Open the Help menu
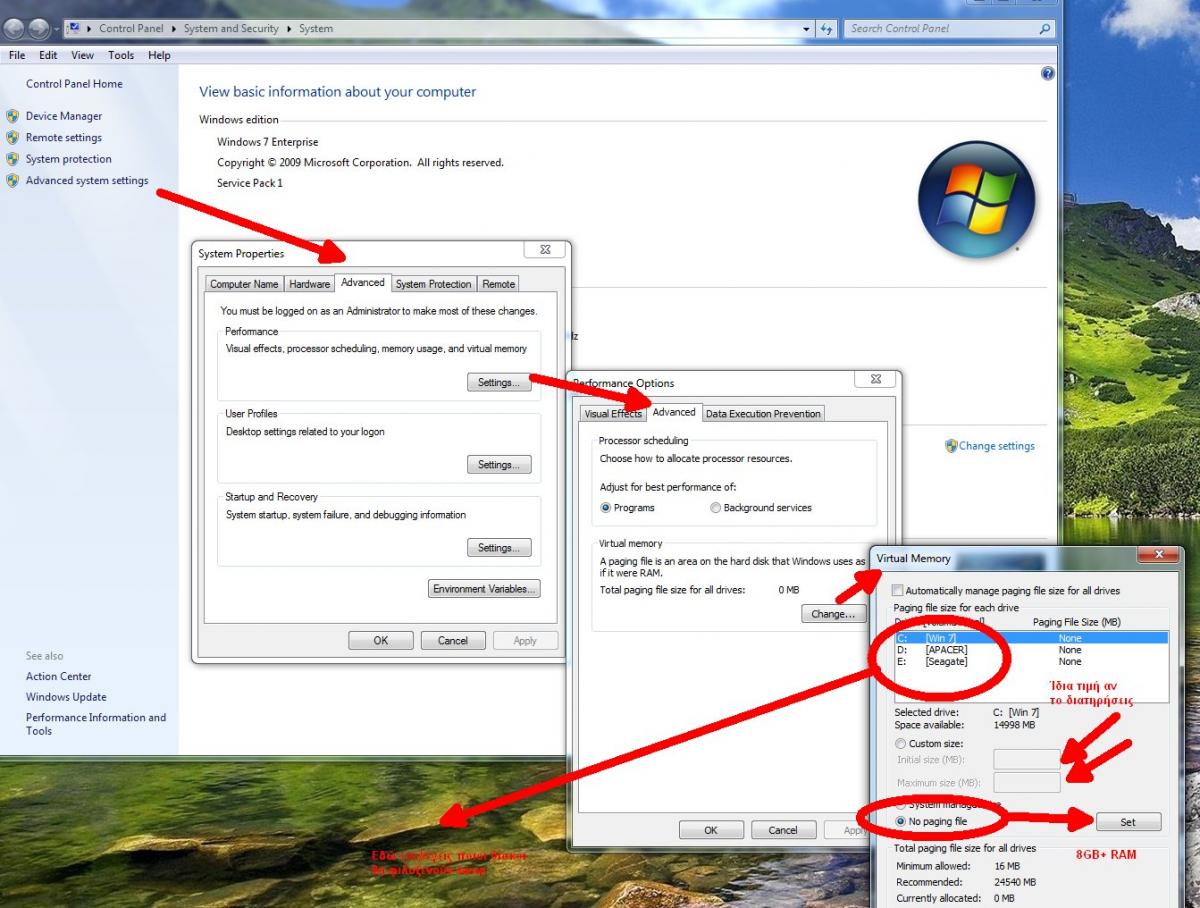The image size is (1200, 908). (x=159, y=56)
